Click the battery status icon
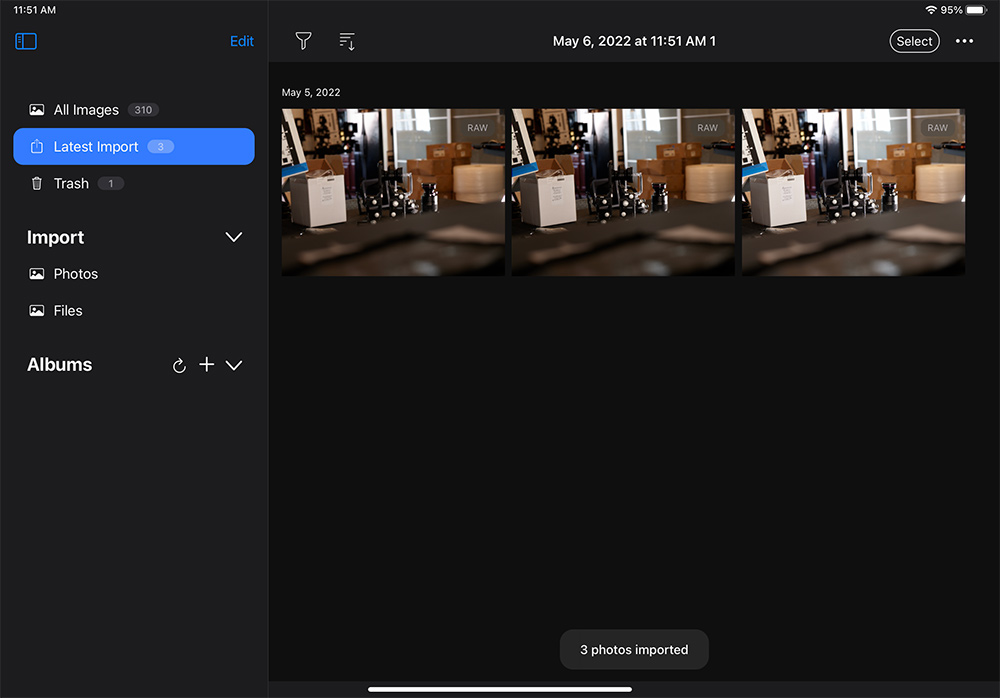 976,10
